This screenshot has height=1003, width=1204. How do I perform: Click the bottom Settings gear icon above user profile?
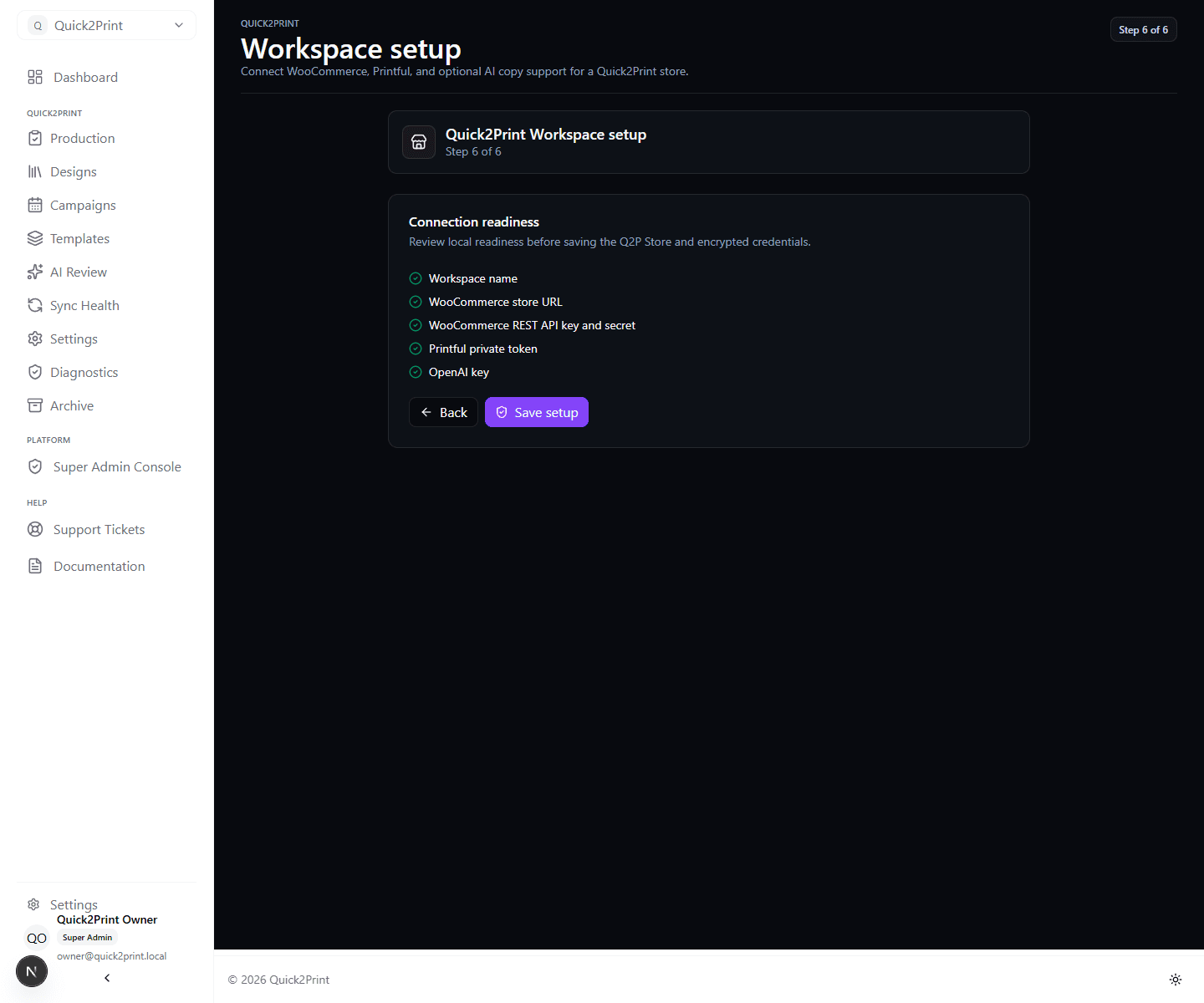33,904
